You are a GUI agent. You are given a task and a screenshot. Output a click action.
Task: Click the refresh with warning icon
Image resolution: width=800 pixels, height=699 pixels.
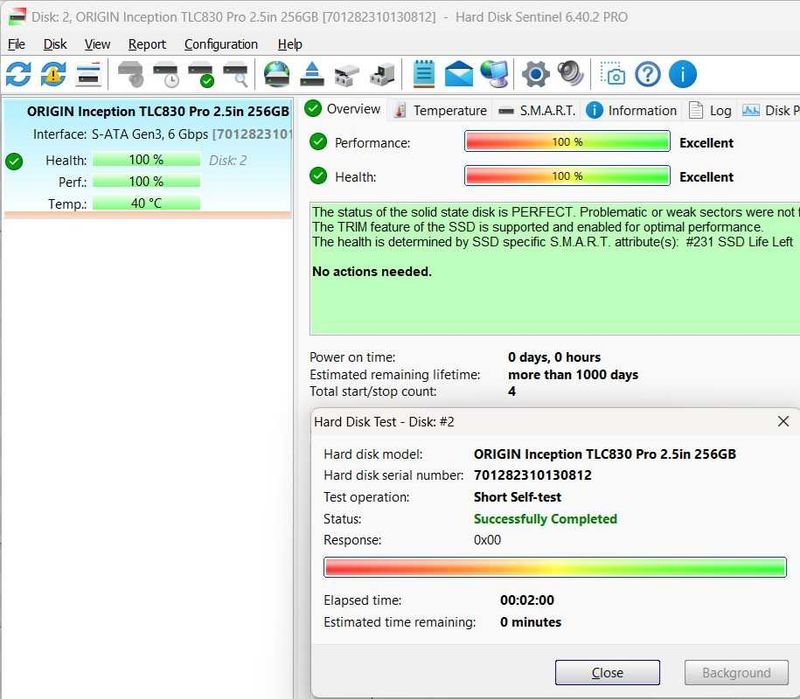[x=53, y=74]
